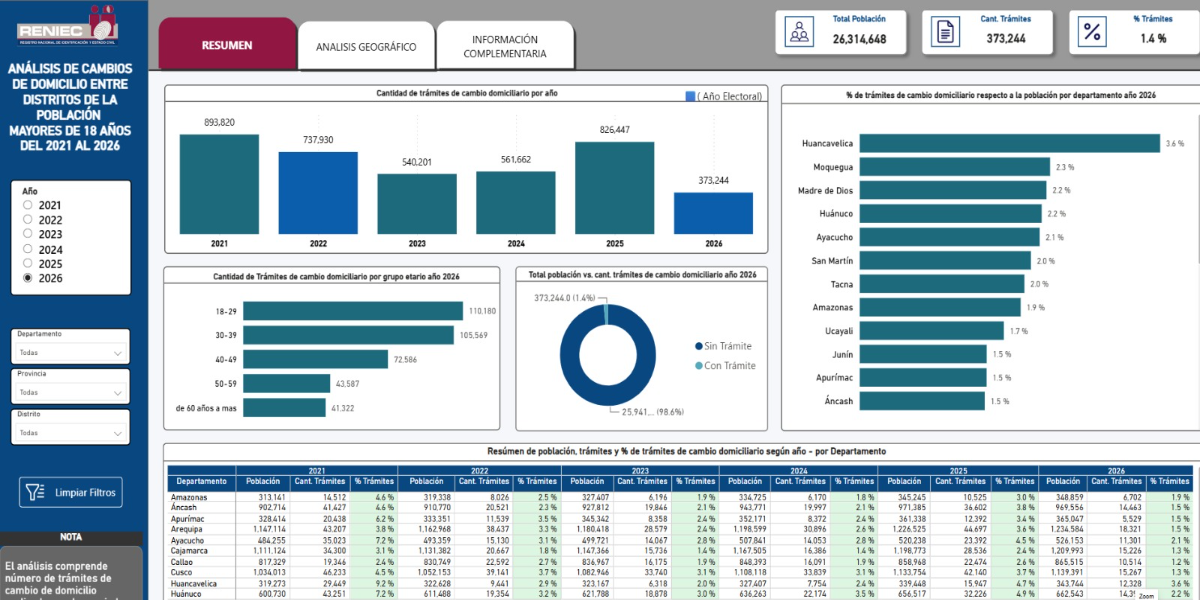
Task: Switch to the RESUMEN tab
Action: coord(227,44)
